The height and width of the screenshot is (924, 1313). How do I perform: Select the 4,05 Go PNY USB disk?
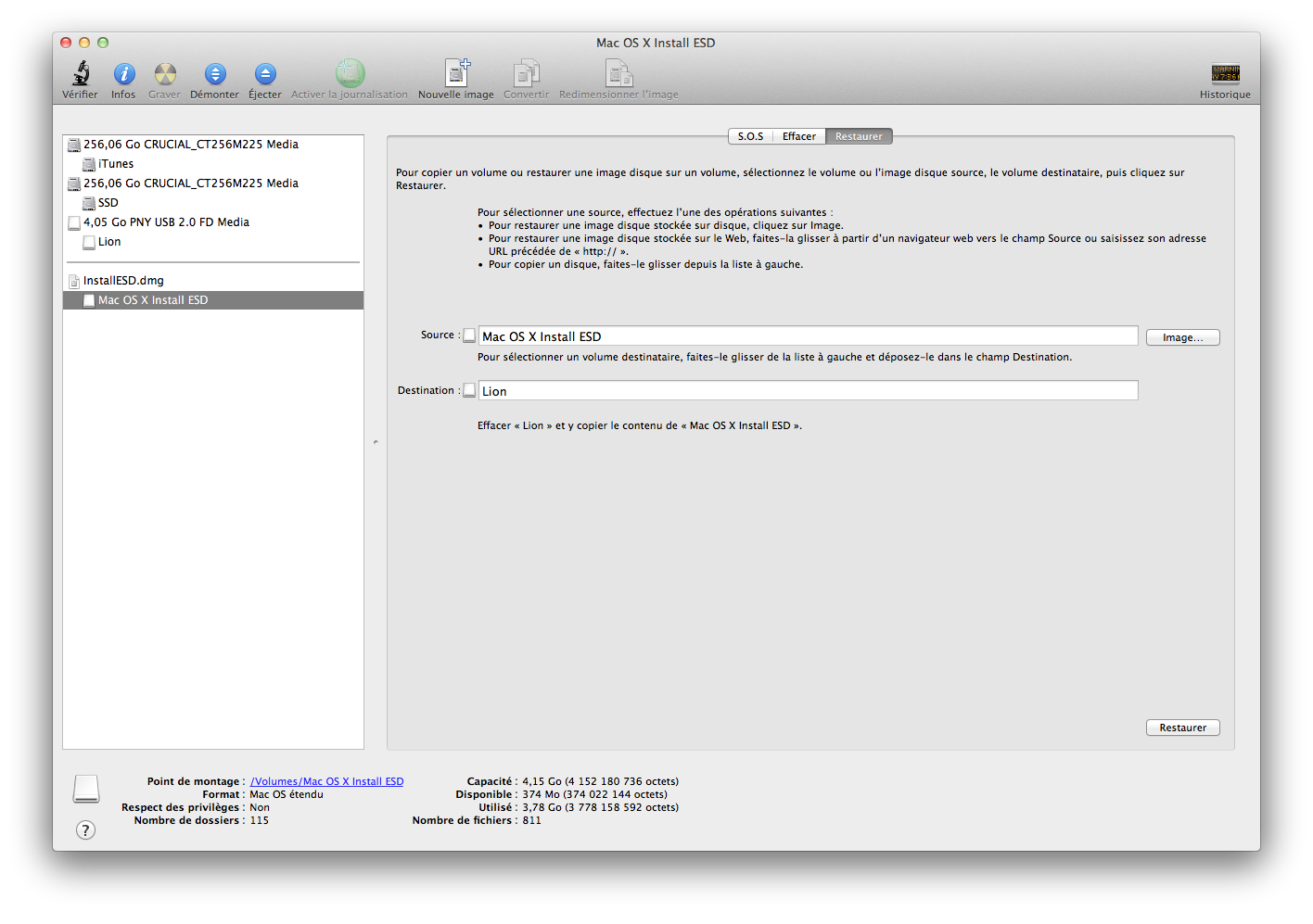[166, 222]
